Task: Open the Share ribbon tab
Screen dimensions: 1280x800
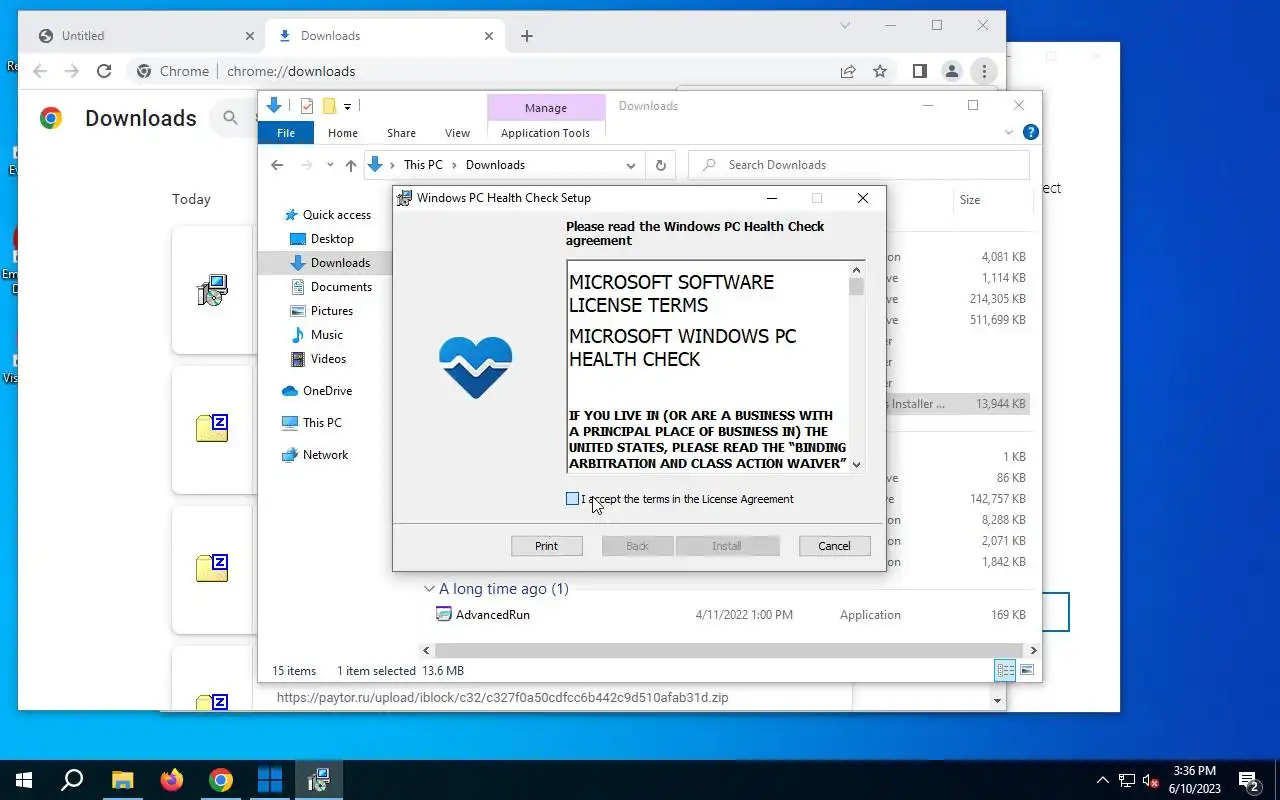Action: (401, 133)
